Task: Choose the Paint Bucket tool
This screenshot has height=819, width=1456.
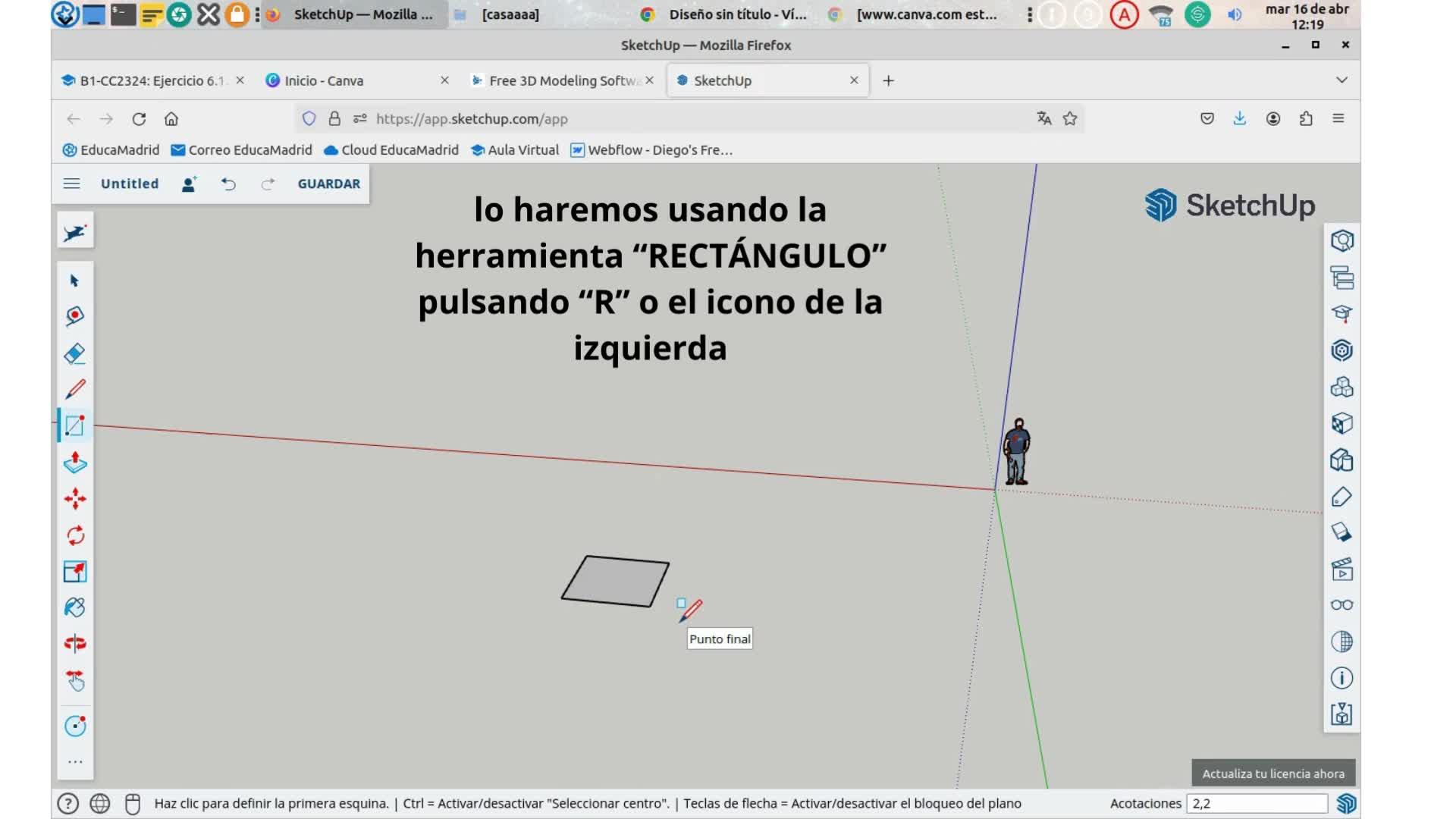Action: [x=74, y=607]
